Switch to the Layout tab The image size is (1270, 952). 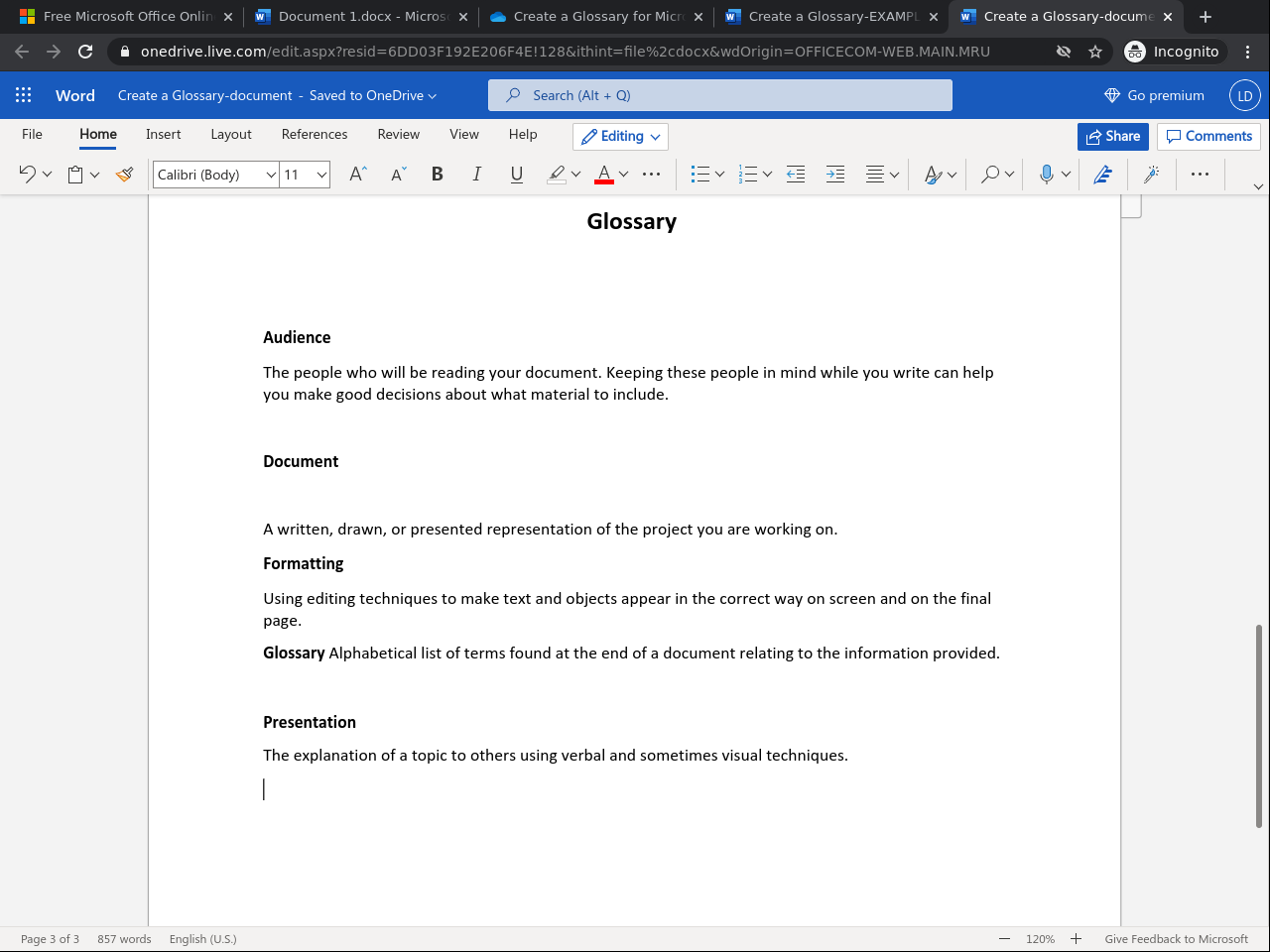(x=231, y=135)
